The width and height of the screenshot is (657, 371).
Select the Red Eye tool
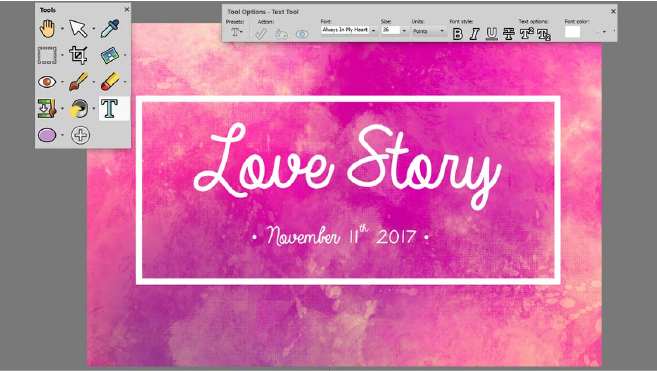(x=47, y=81)
